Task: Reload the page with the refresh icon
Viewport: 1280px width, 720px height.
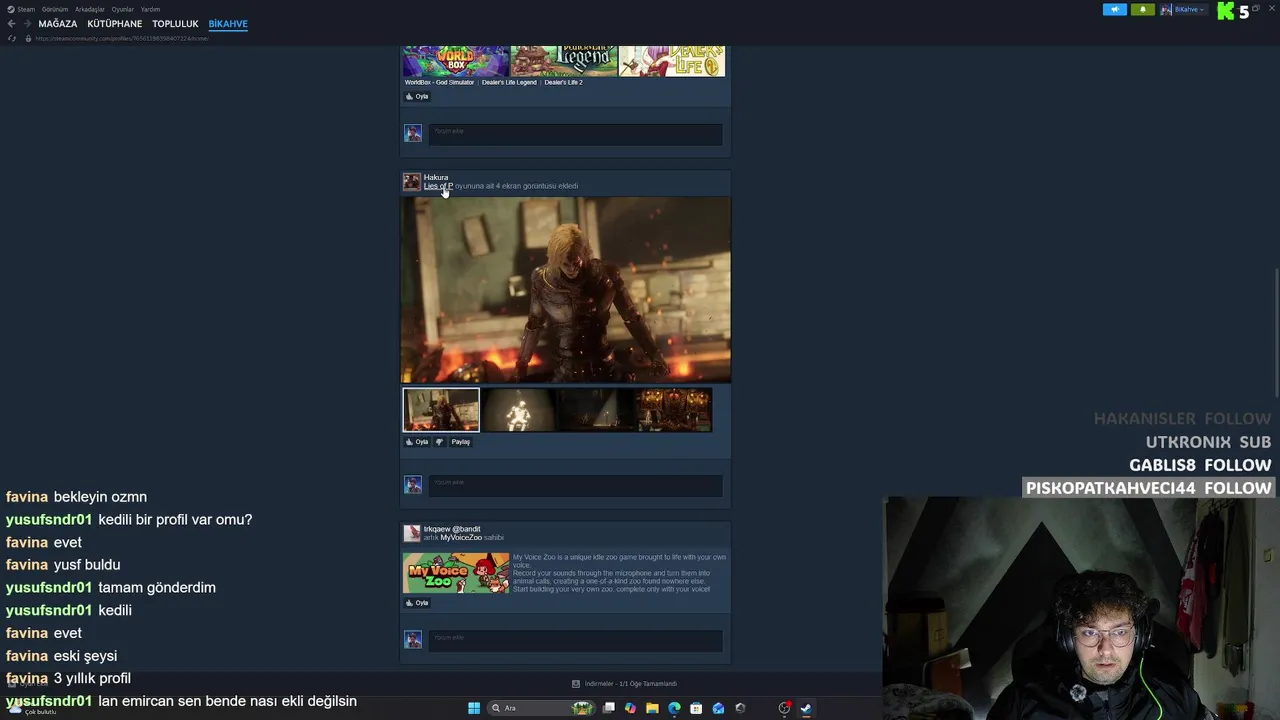Action: point(12,38)
